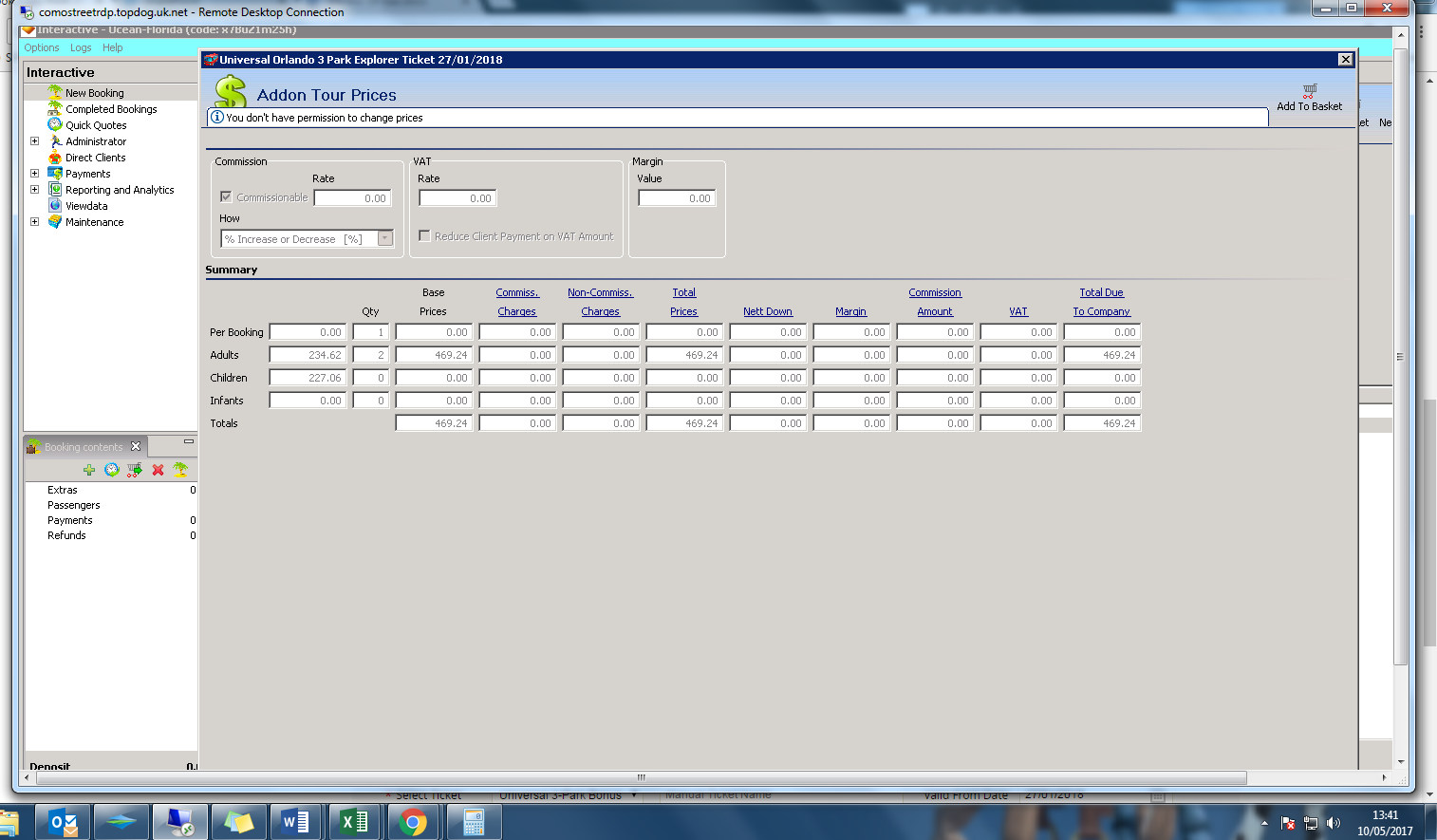The image size is (1437, 840).
Task: Click the green plus add icon in Booking contents
Action: pos(89,470)
